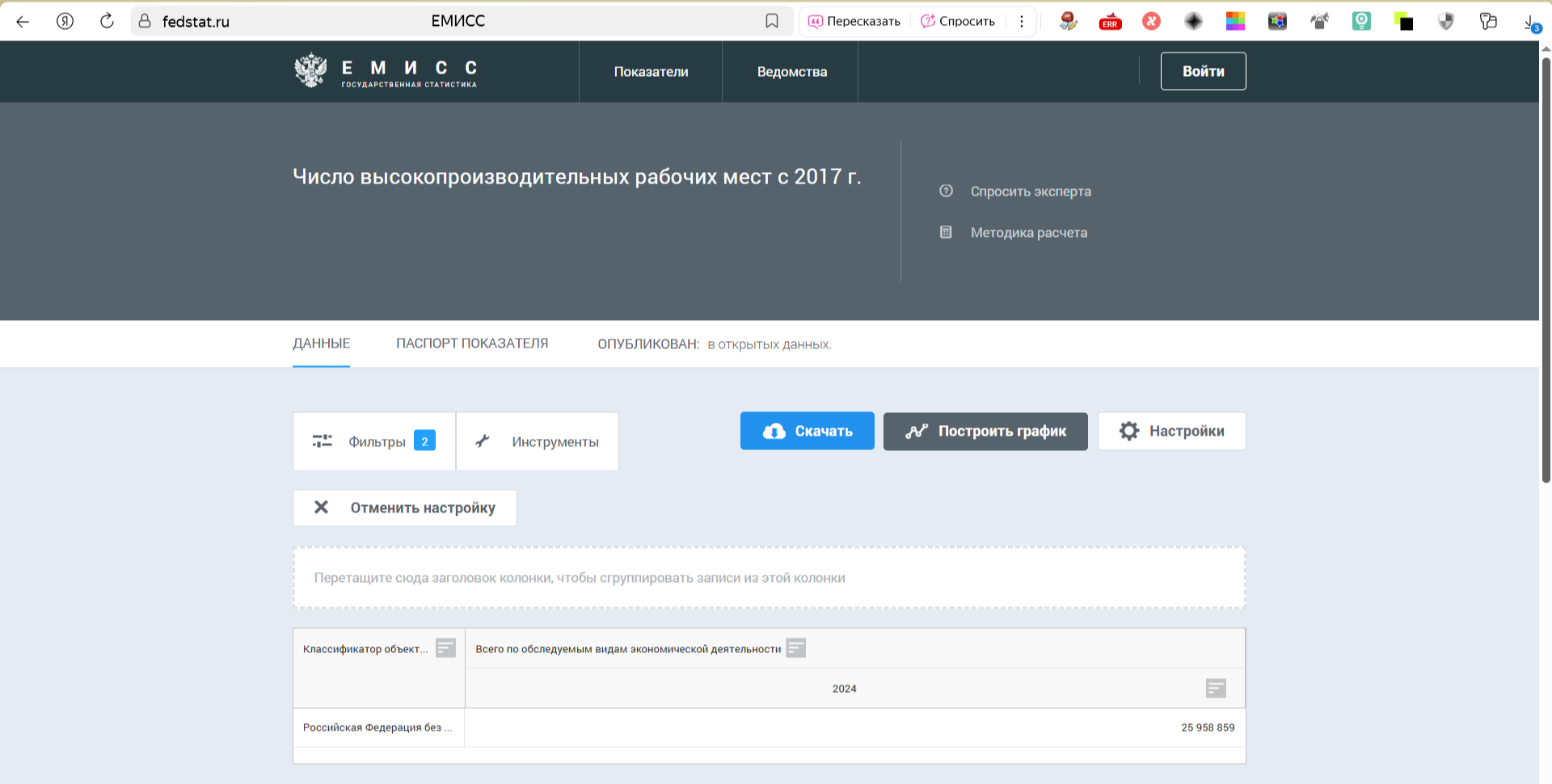Screen dimensions: 1552x784
Task: Open the browser three-dot menu
Action: pos(1022,21)
